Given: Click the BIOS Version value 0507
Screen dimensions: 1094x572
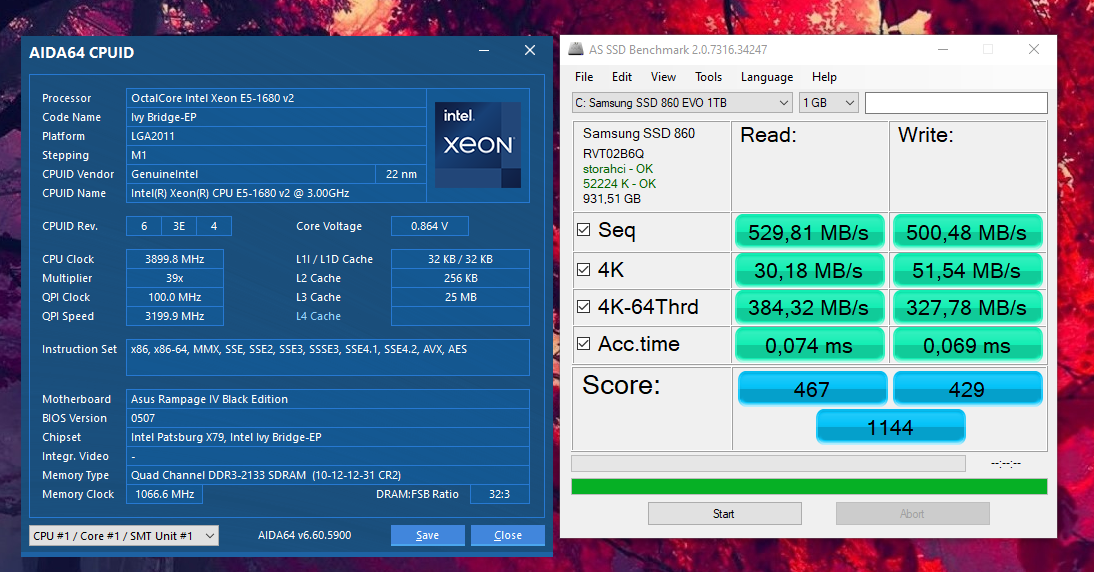Looking at the screenshot, I should (x=327, y=418).
